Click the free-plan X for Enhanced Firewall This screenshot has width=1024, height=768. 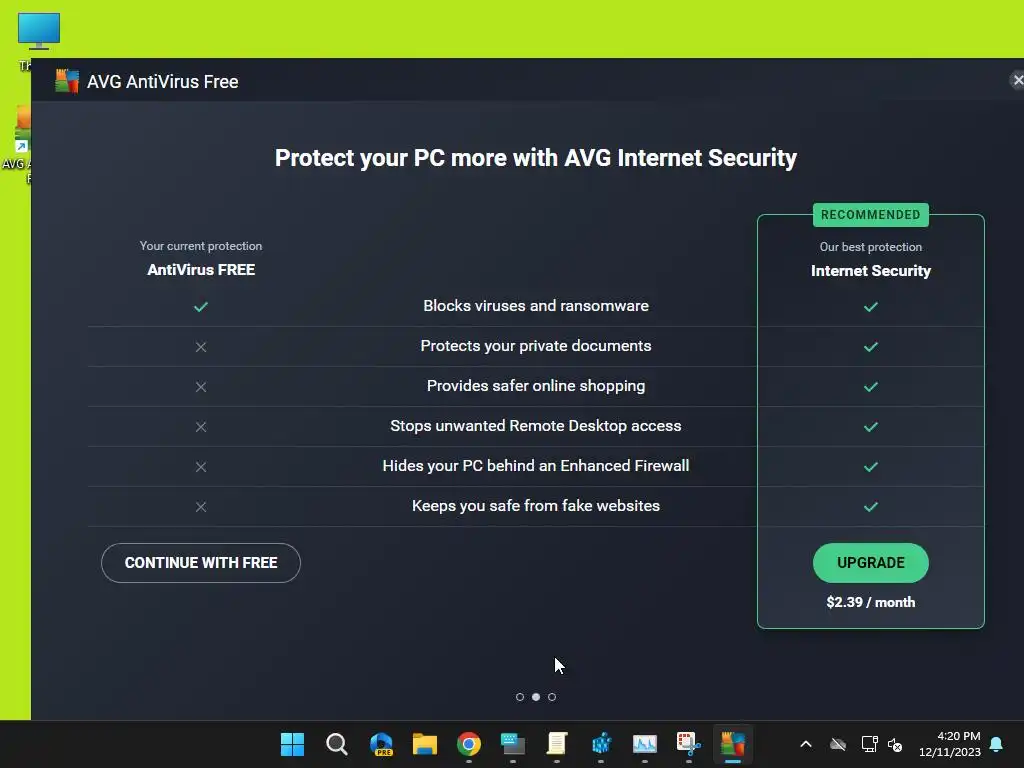click(x=200, y=467)
